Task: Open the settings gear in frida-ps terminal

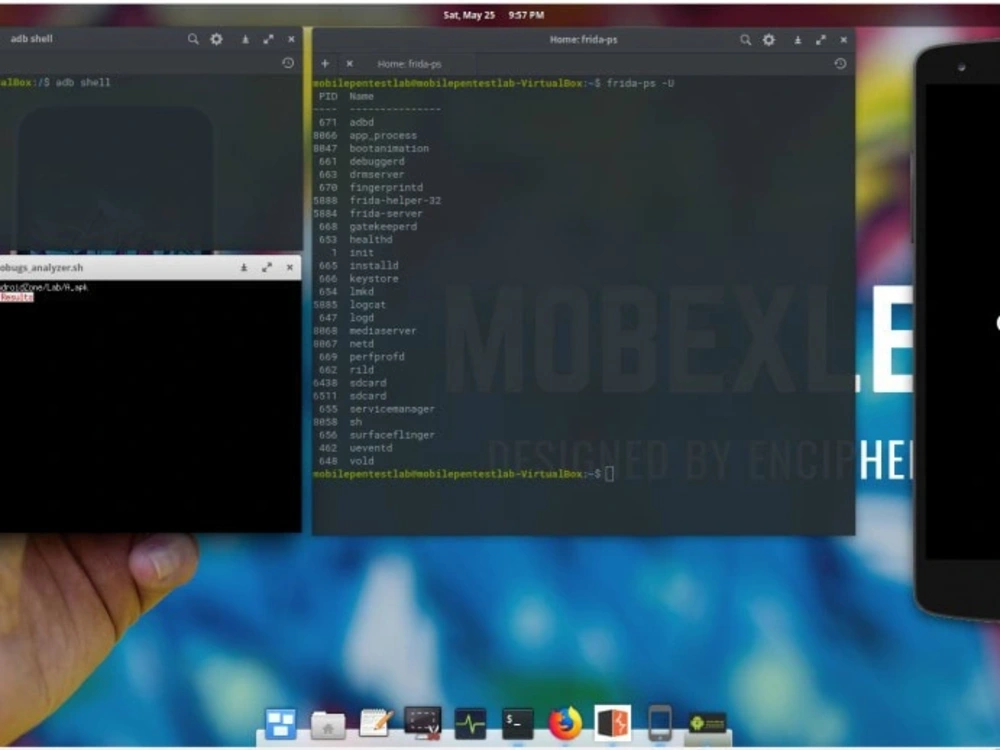Action: [x=769, y=40]
